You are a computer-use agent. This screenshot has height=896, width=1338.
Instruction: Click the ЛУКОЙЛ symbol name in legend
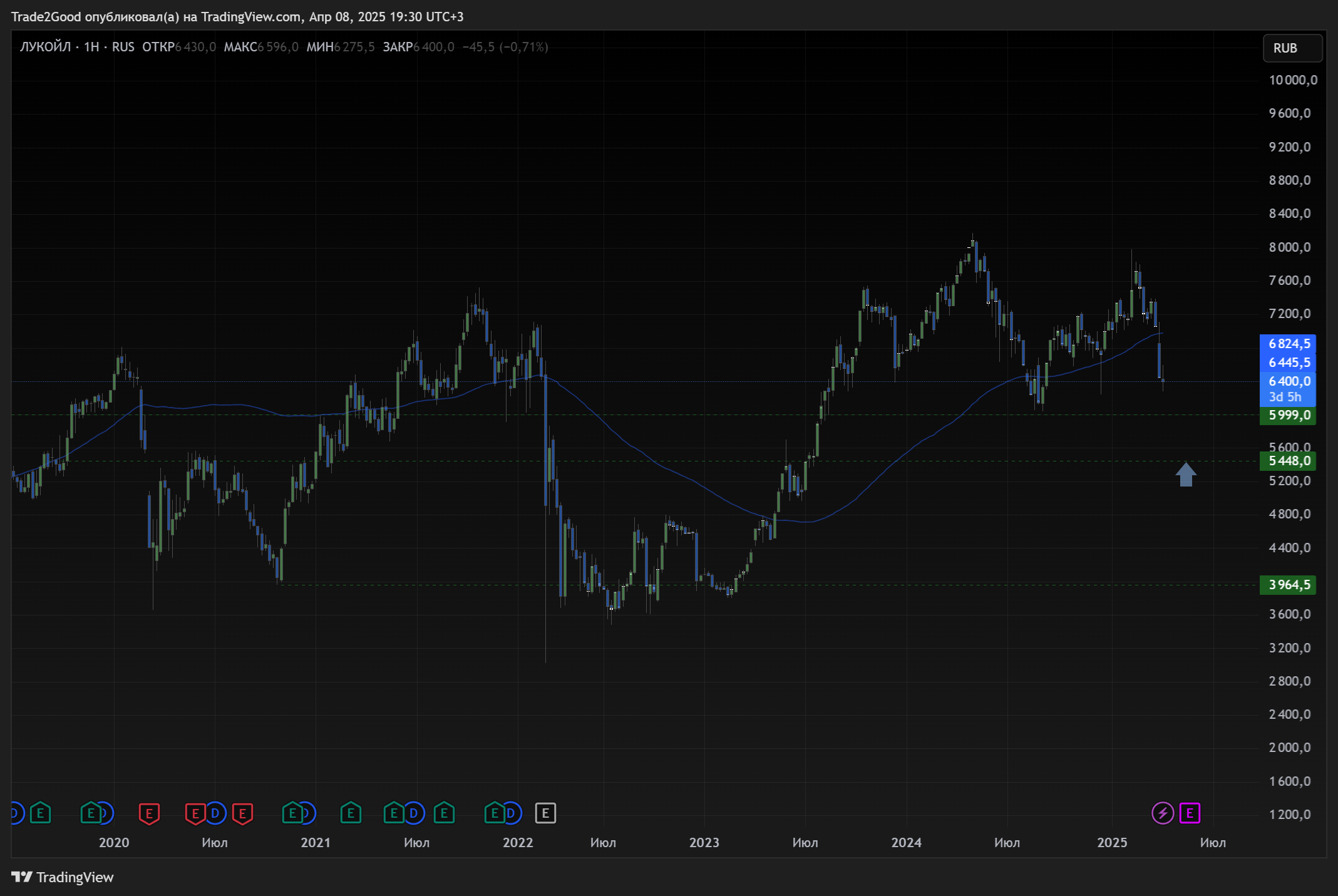tap(45, 47)
